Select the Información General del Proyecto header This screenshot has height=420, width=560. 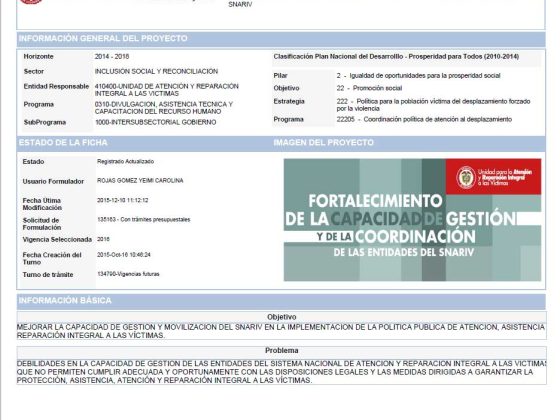(x=103, y=39)
